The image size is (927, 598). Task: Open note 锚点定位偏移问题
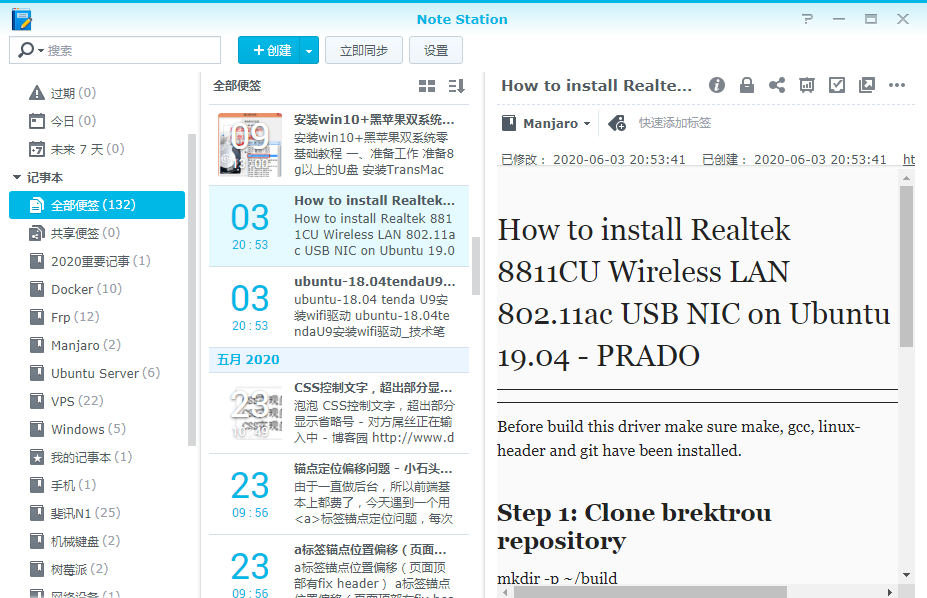(339, 495)
